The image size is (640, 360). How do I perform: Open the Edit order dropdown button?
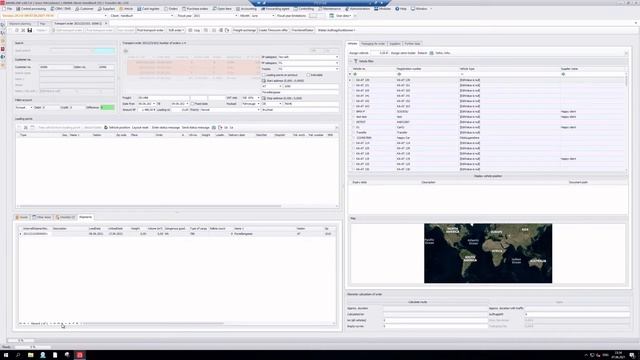point(176,30)
